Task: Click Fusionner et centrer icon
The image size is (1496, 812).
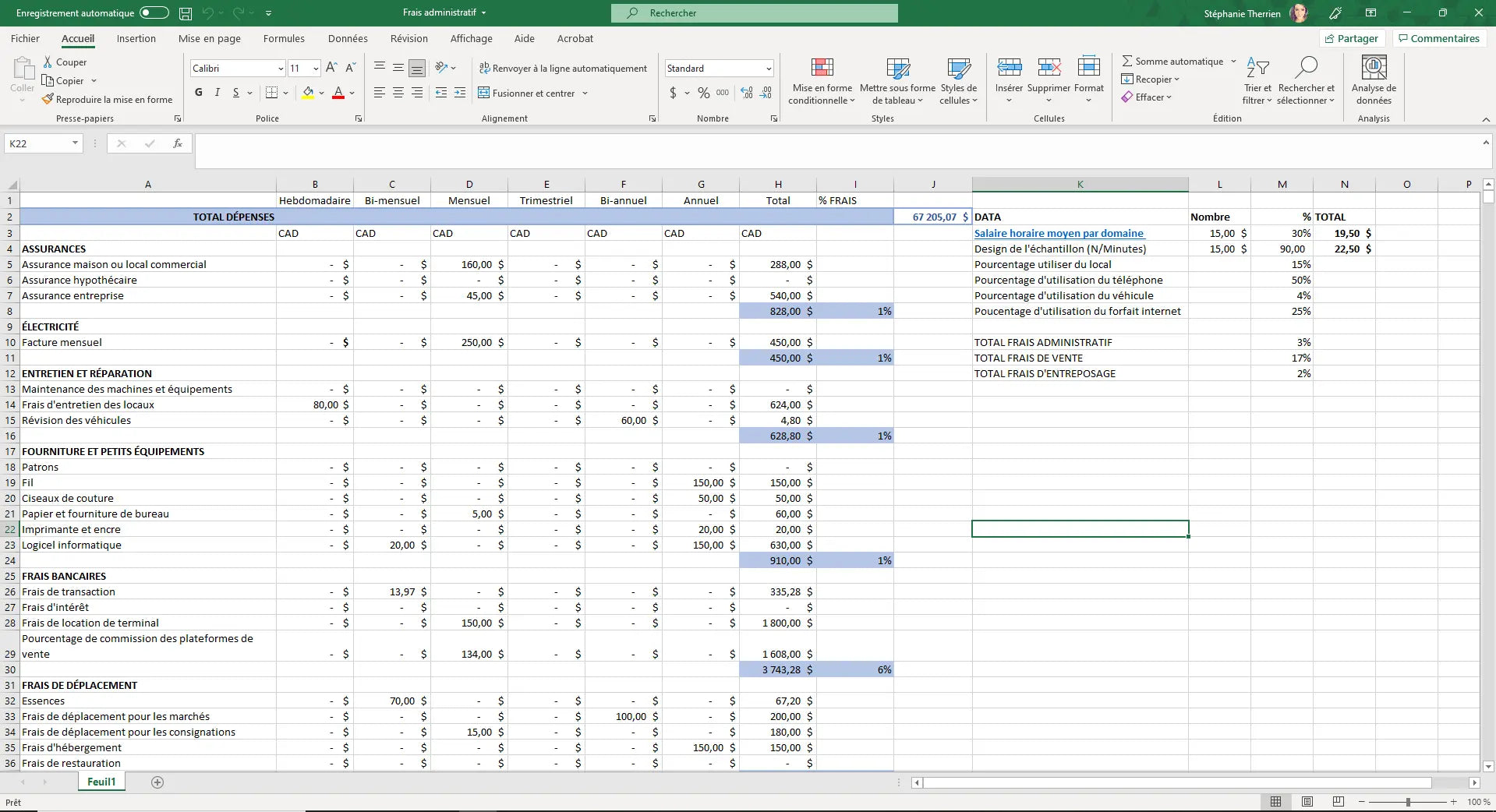Action: pyautogui.click(x=484, y=93)
